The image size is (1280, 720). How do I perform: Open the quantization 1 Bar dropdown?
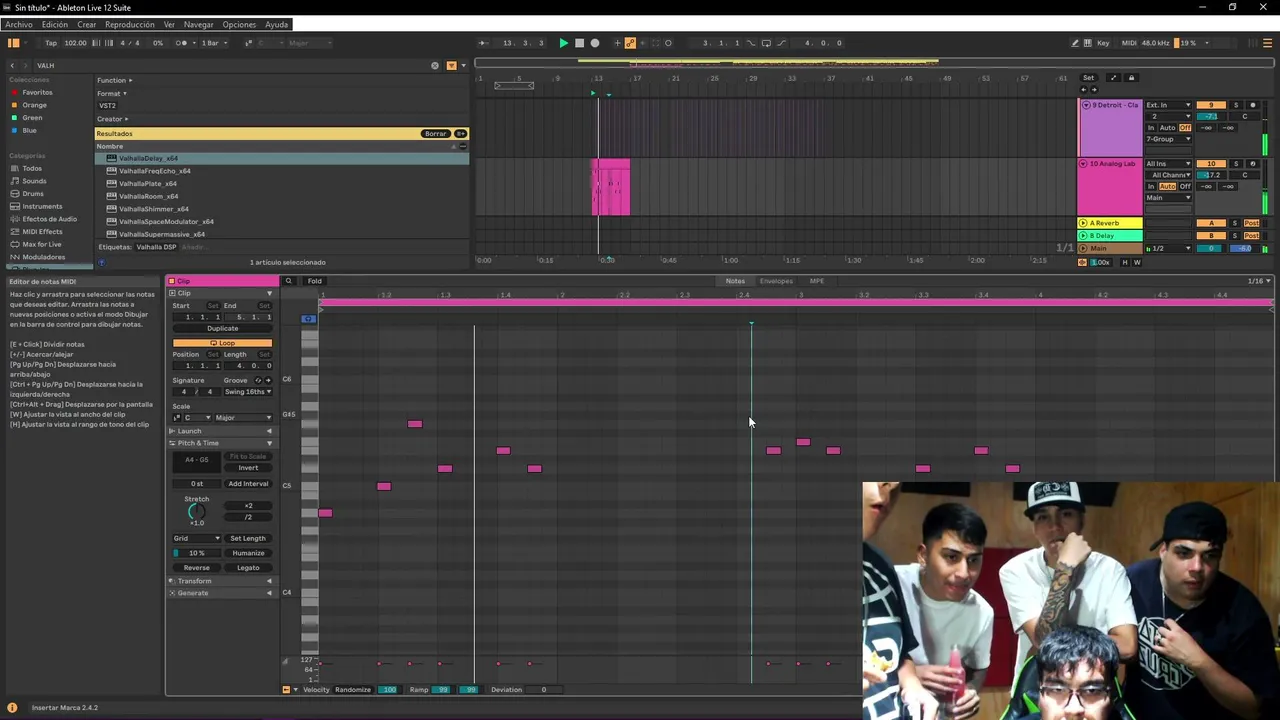pyautogui.click(x=215, y=43)
